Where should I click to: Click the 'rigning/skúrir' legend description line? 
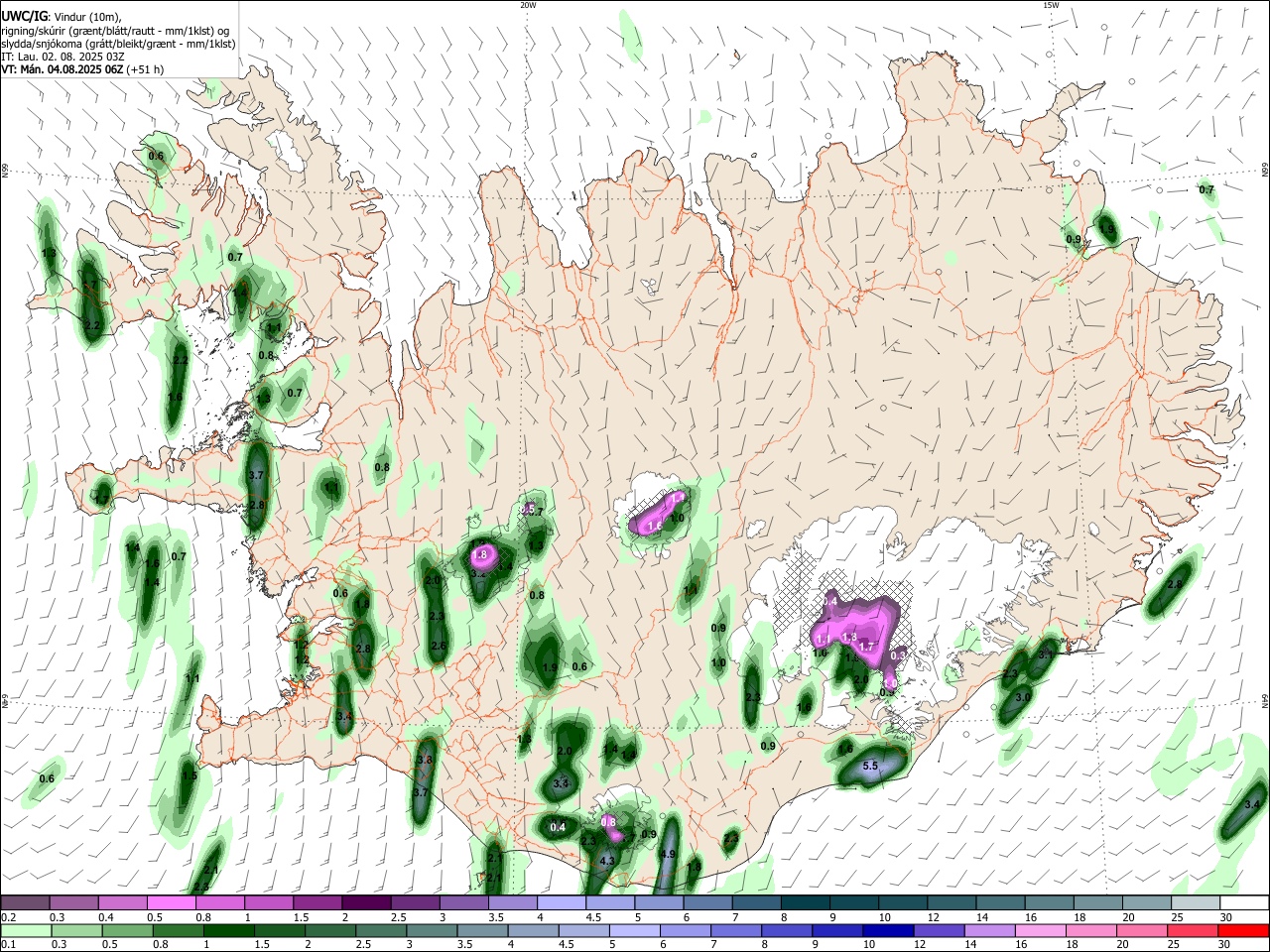[x=117, y=31]
